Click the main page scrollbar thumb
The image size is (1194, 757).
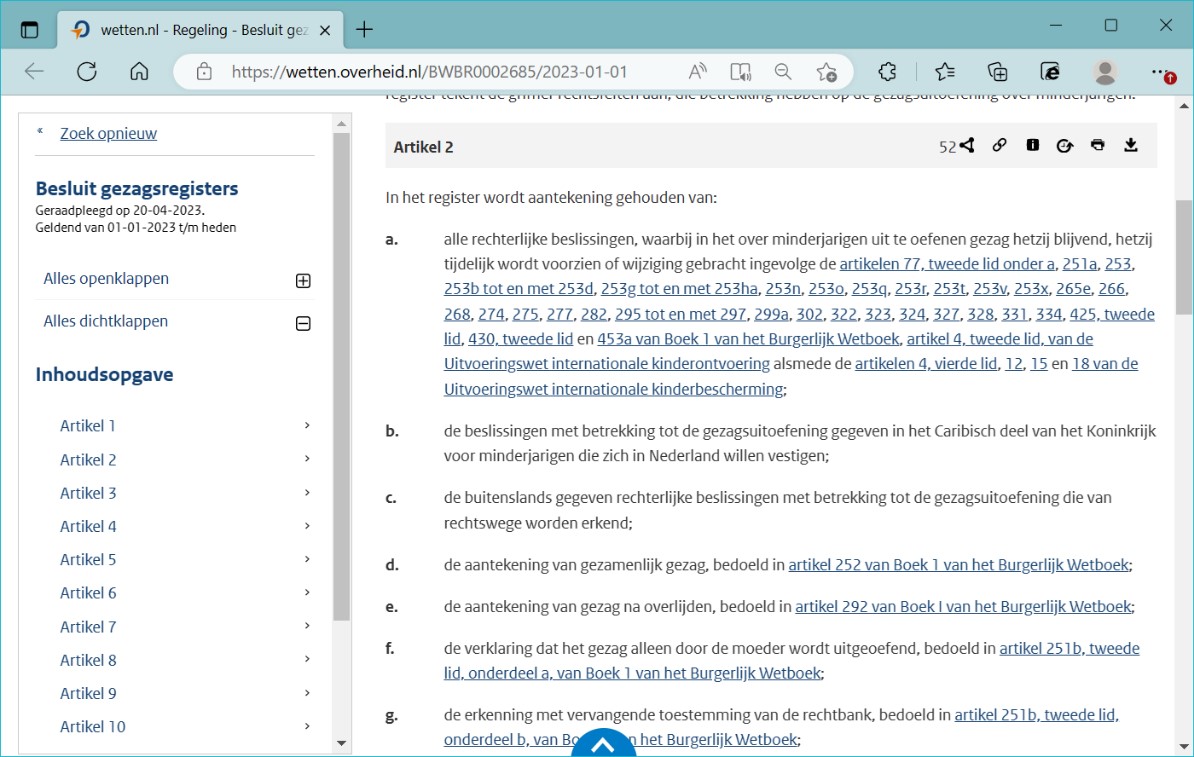point(1183,257)
